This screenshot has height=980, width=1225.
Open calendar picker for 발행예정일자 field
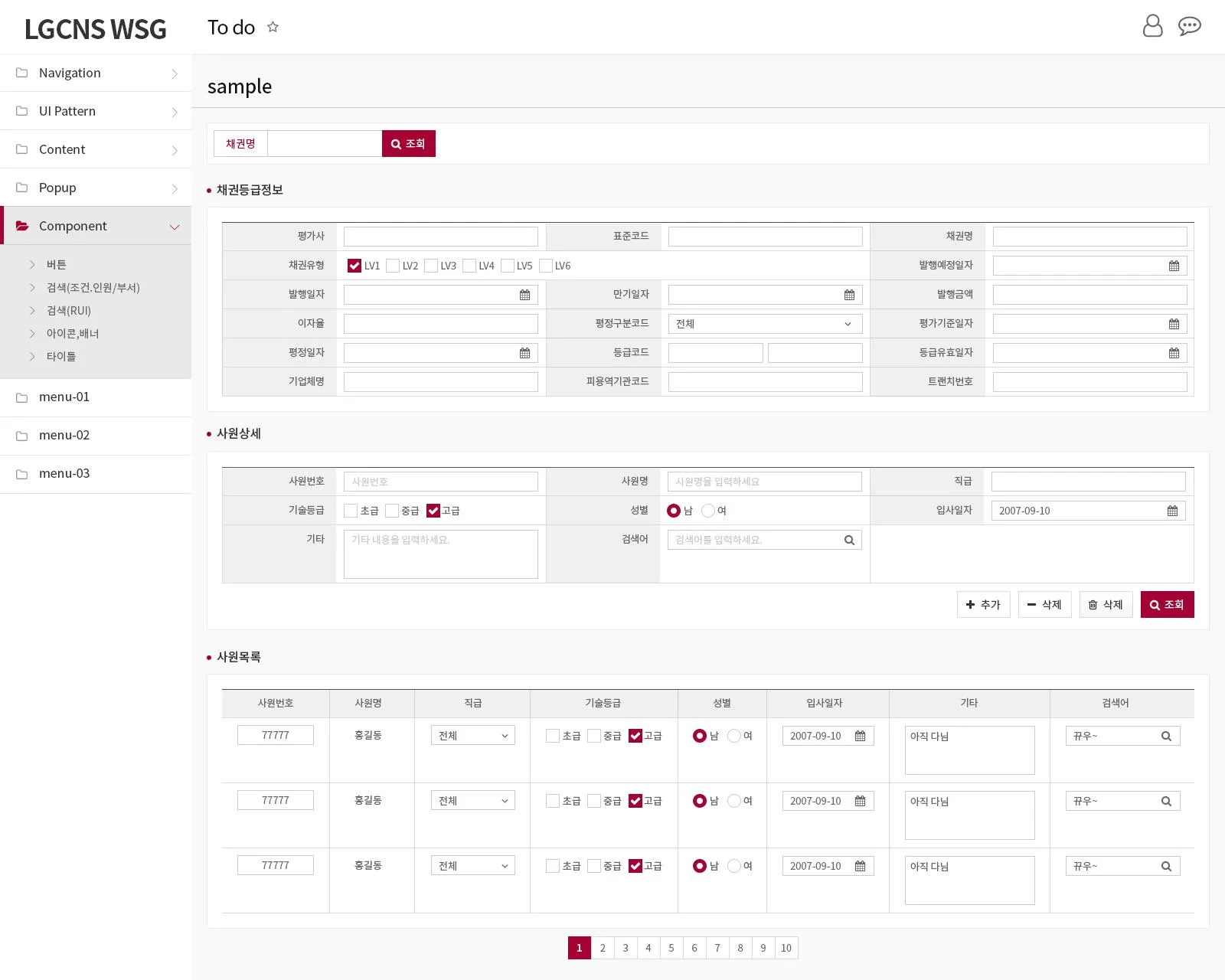pos(1174,266)
